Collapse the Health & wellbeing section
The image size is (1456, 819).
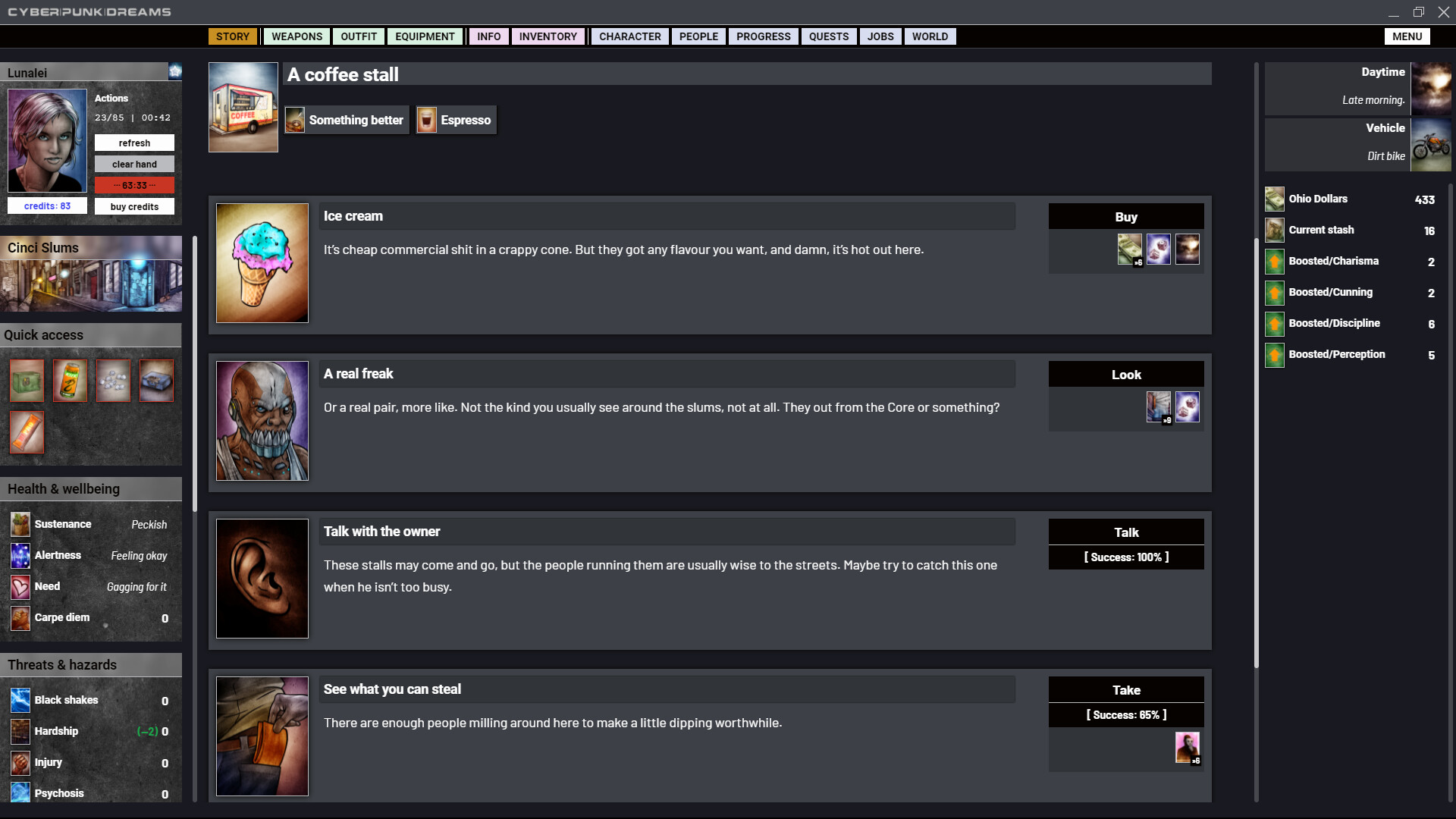click(x=91, y=488)
